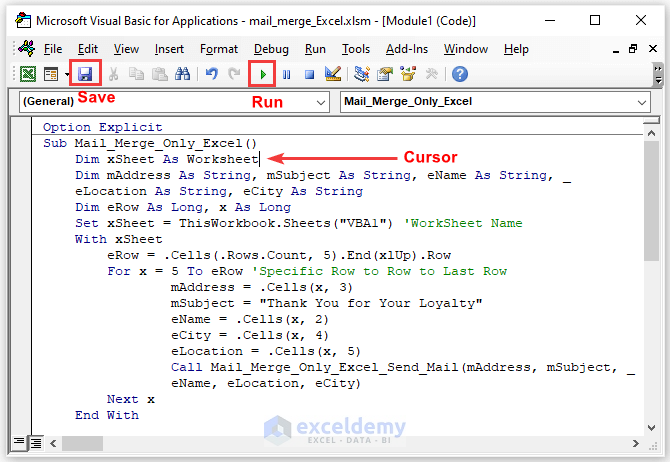Click the 'Next x' code line
Viewport: 670px width, 462px height.
pyautogui.click(x=131, y=400)
